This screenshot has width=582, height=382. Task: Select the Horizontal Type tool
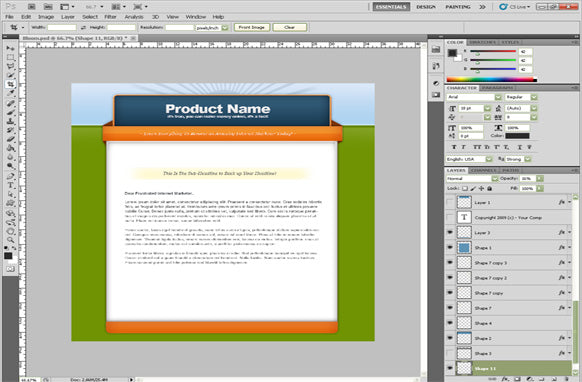10,185
